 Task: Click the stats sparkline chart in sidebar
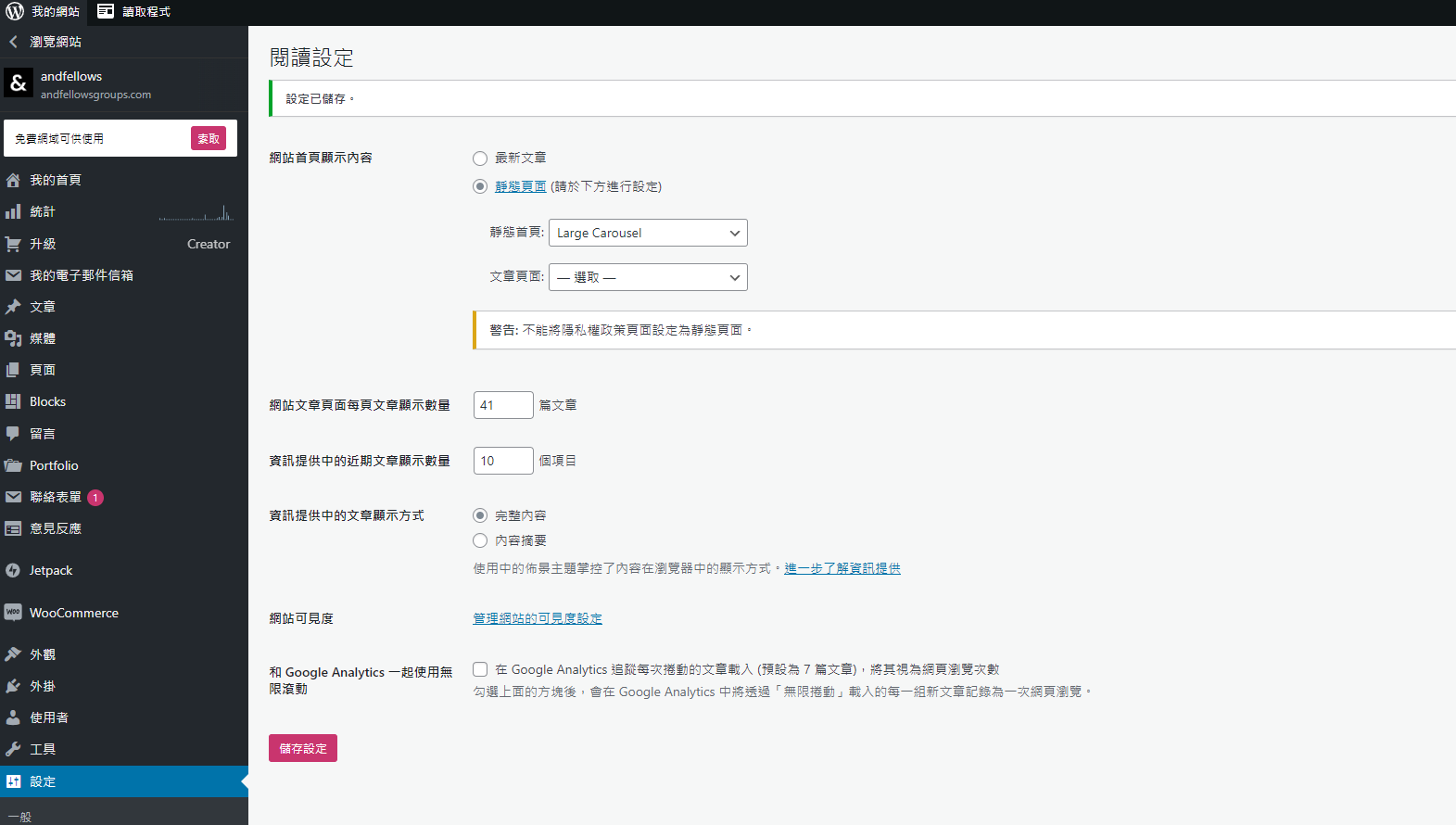pyautogui.click(x=196, y=212)
